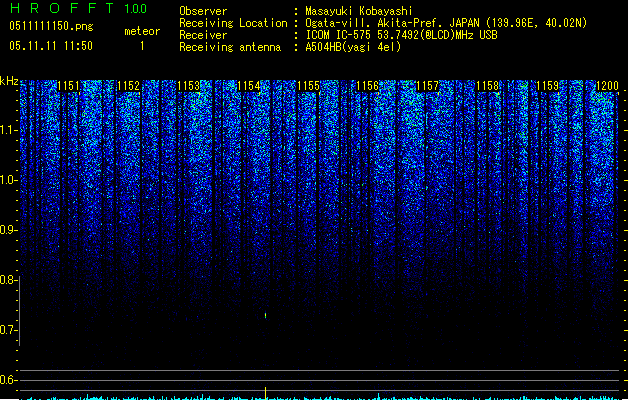The height and width of the screenshot is (400, 629).
Task: Click the 0.7 kHz axis label
Action: click(x=8, y=330)
